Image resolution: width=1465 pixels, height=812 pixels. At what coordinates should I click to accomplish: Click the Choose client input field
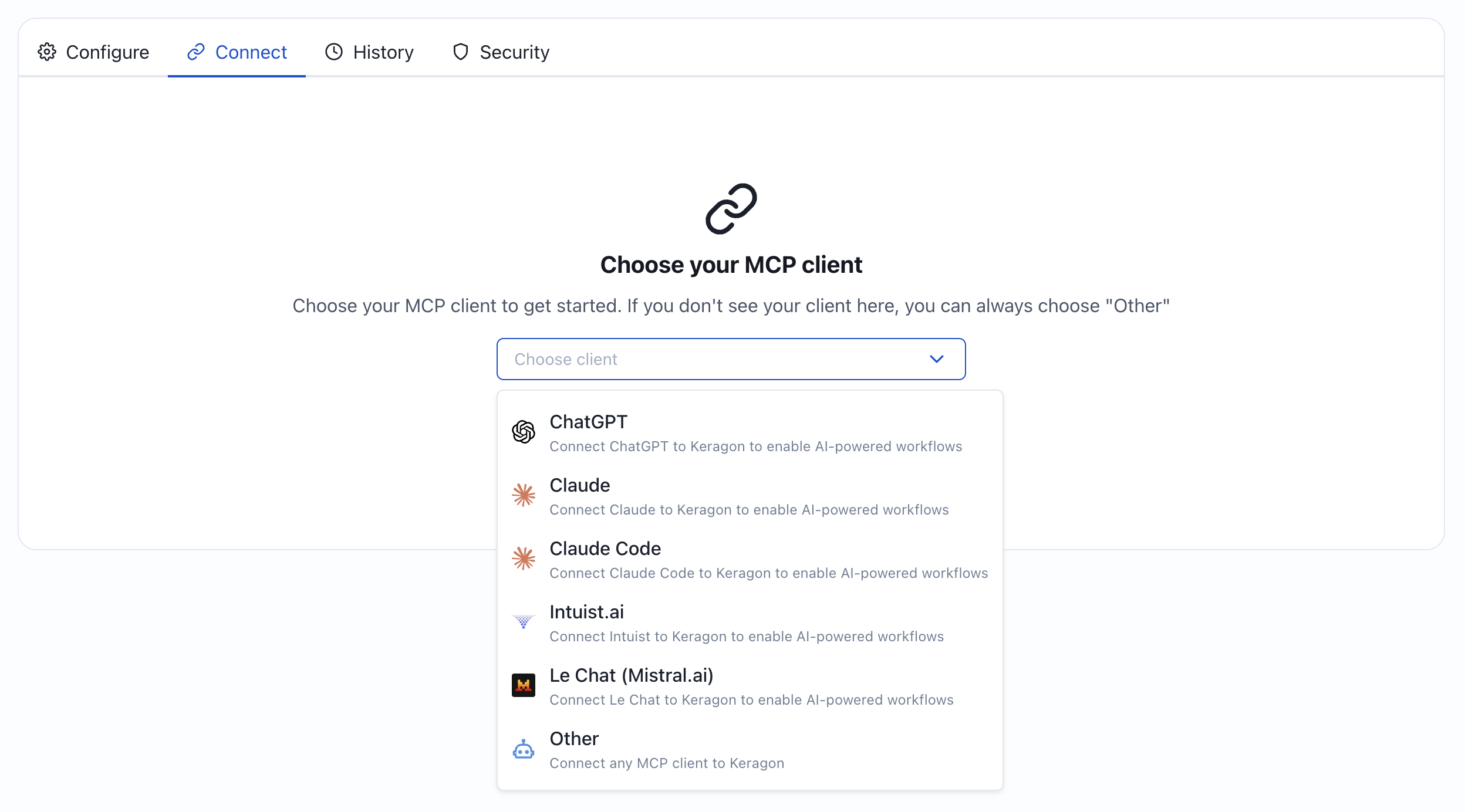(731, 359)
